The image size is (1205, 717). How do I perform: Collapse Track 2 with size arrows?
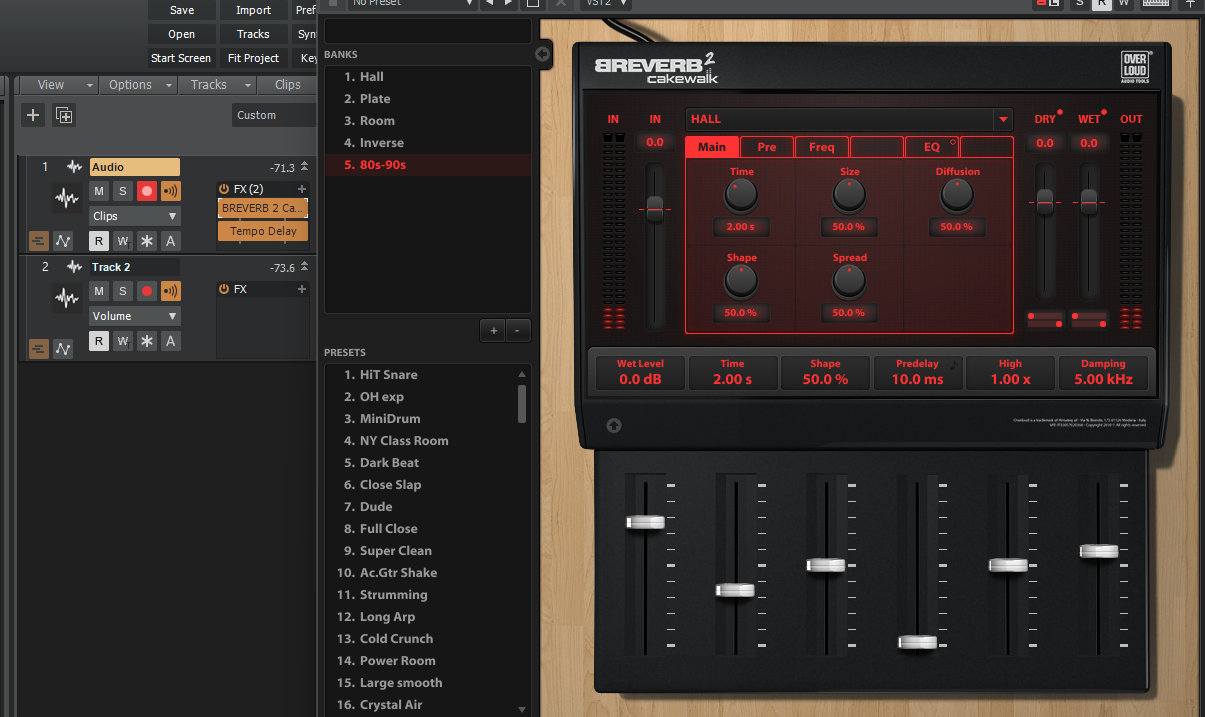(x=305, y=267)
